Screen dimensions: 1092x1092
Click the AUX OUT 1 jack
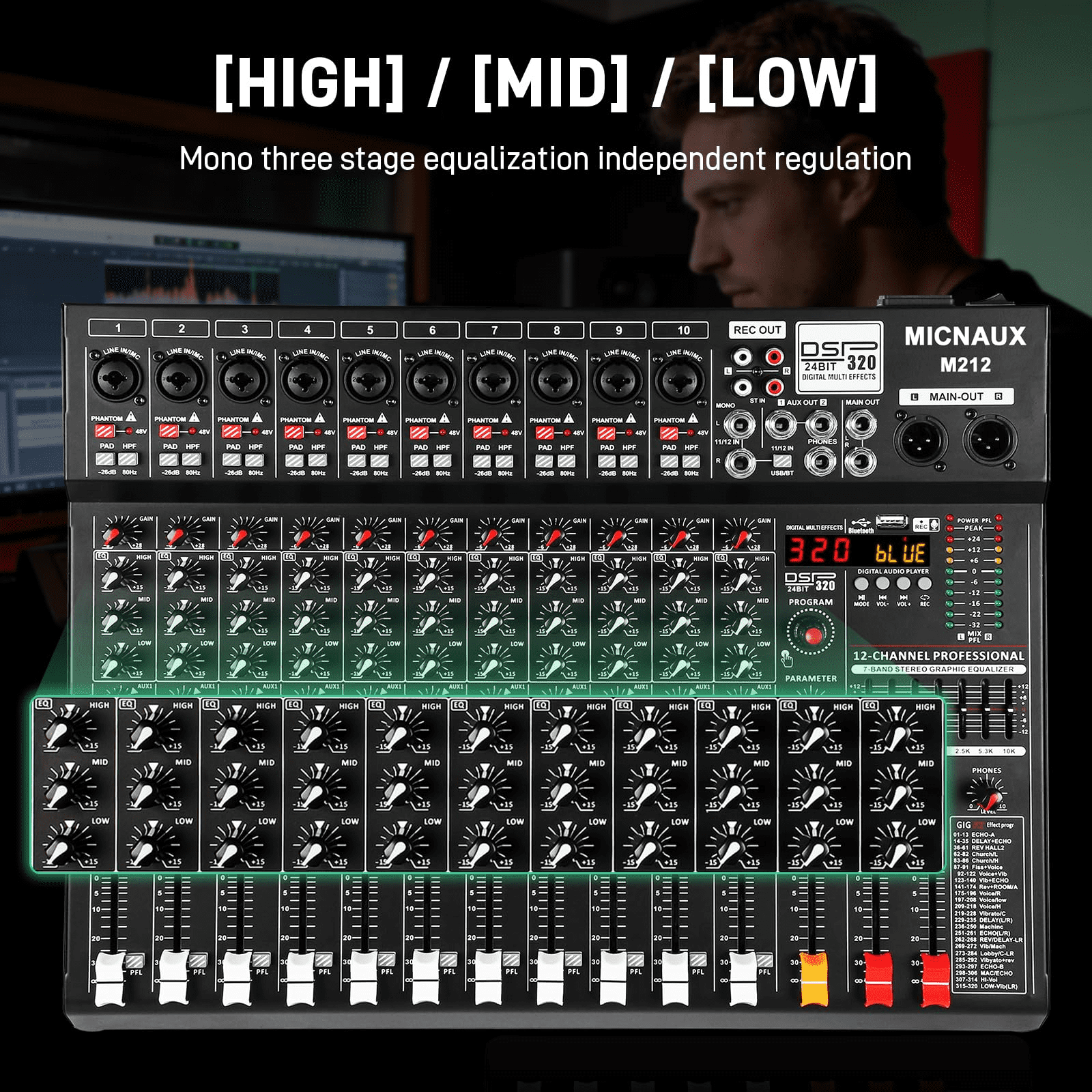(779, 426)
